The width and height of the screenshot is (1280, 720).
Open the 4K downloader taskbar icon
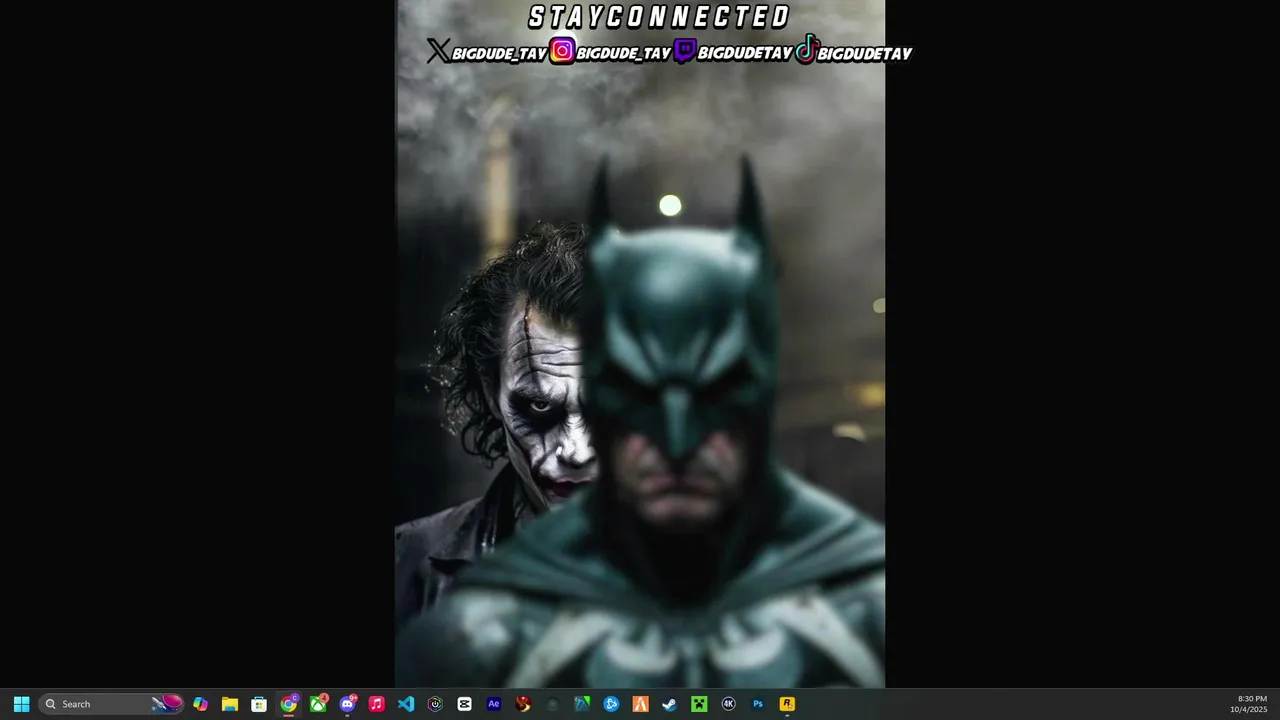(x=728, y=704)
